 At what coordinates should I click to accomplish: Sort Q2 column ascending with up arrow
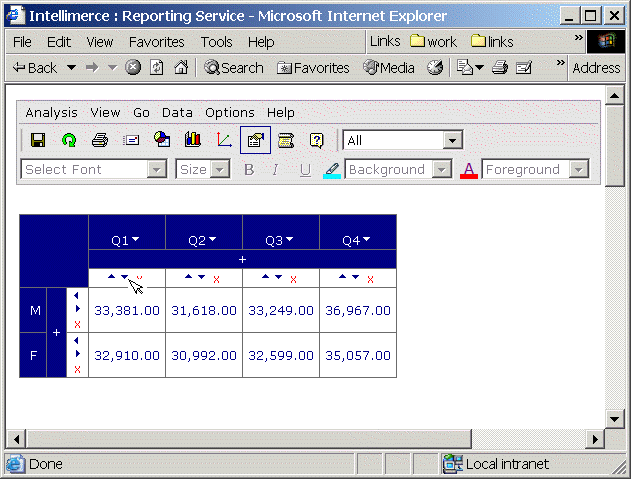pyautogui.click(x=188, y=277)
